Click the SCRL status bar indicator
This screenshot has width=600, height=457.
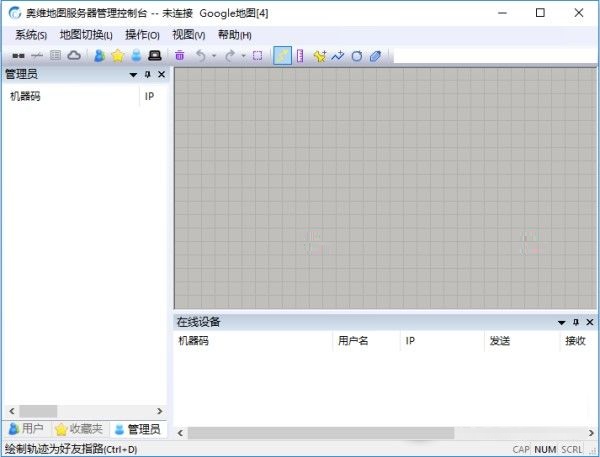(x=572, y=449)
